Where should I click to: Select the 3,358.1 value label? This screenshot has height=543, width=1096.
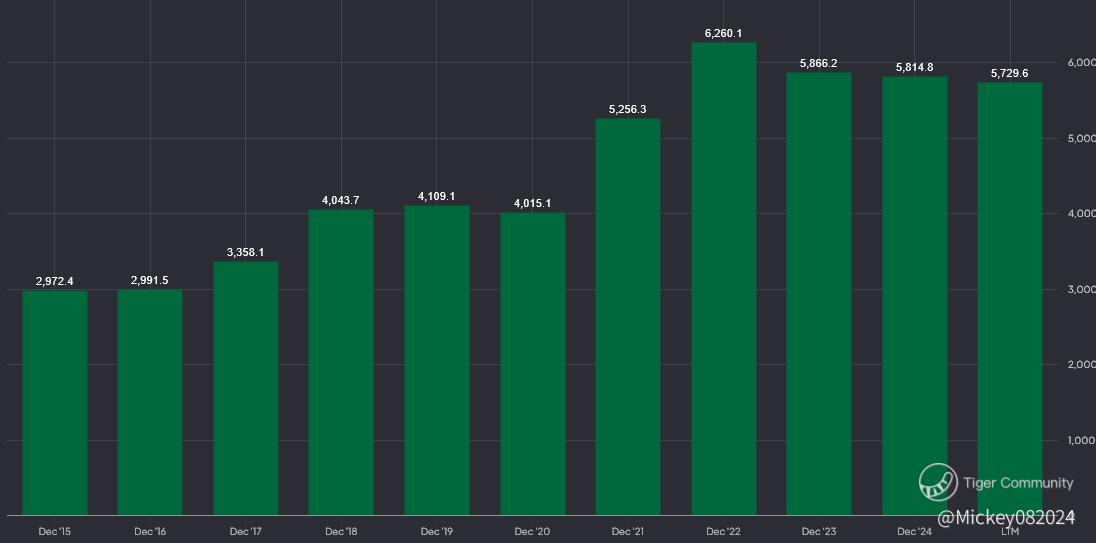click(x=246, y=252)
